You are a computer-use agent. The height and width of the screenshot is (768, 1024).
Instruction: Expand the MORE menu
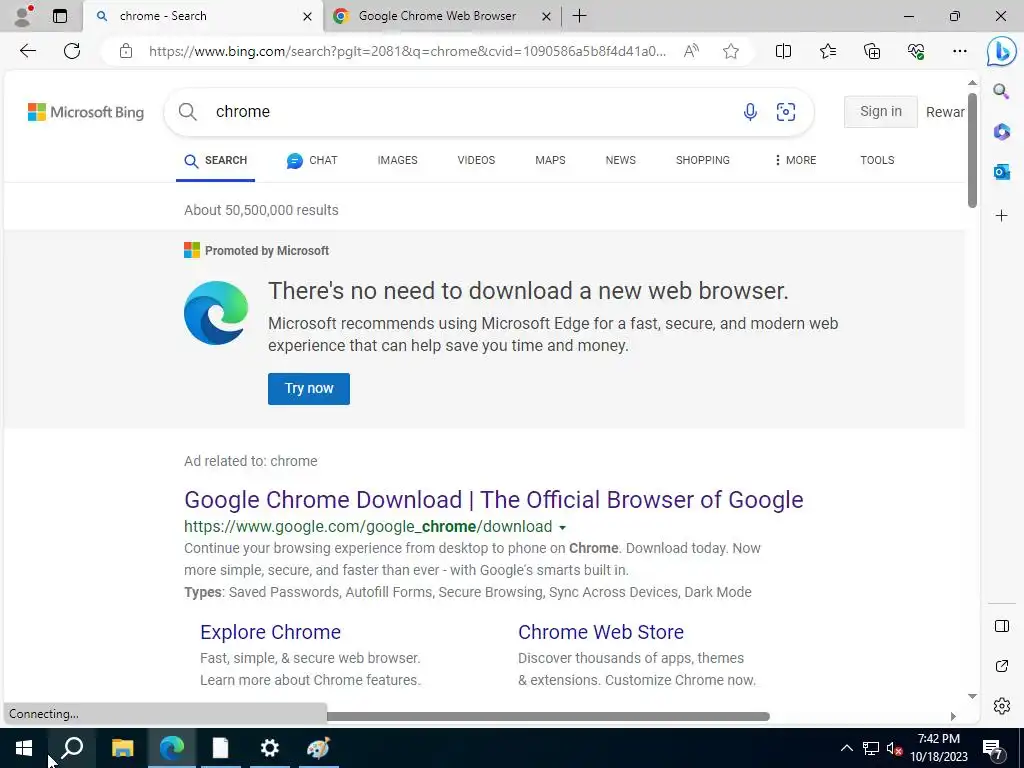pos(795,160)
